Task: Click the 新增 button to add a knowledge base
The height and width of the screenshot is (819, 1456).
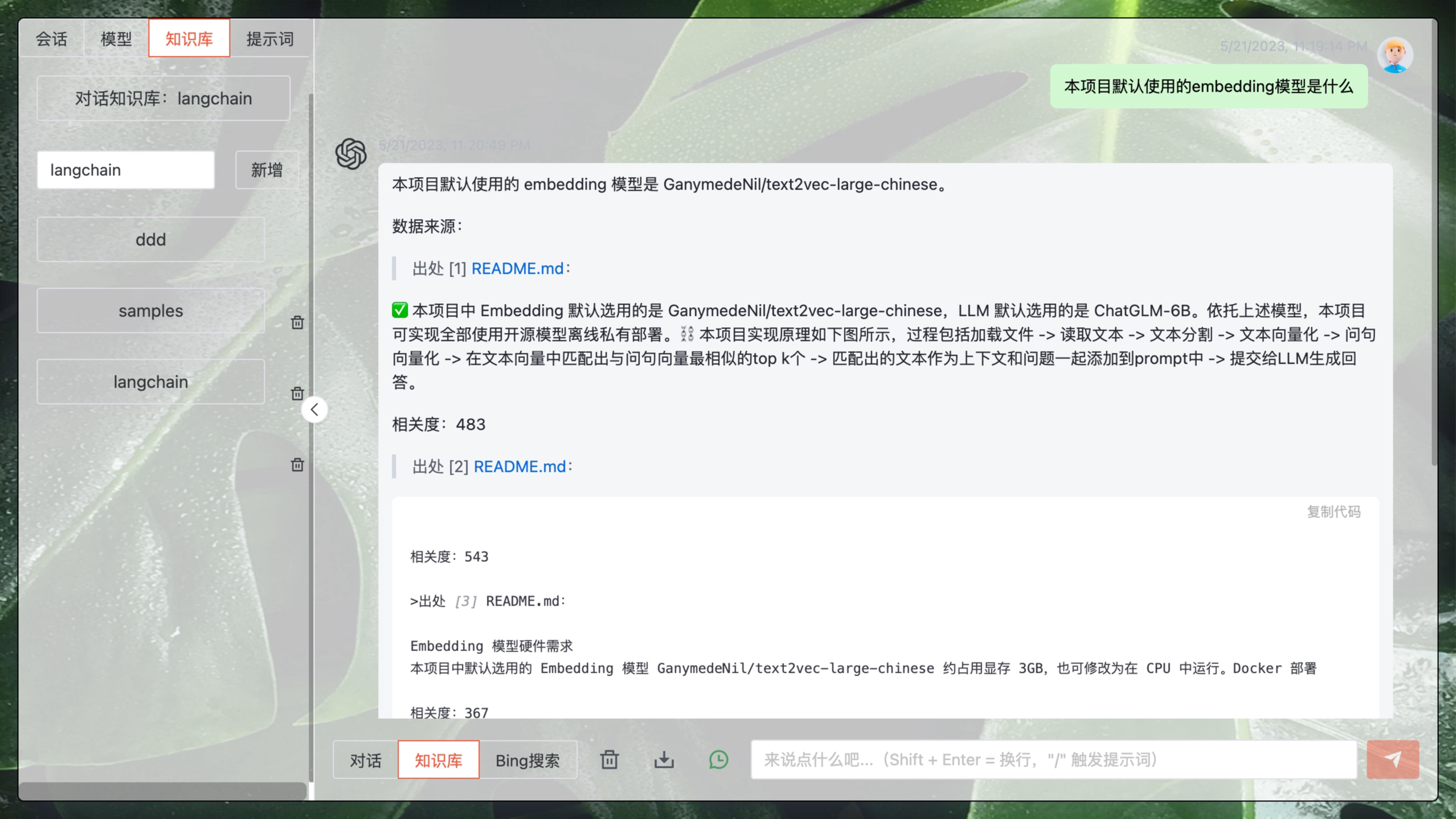Action: coord(267,170)
